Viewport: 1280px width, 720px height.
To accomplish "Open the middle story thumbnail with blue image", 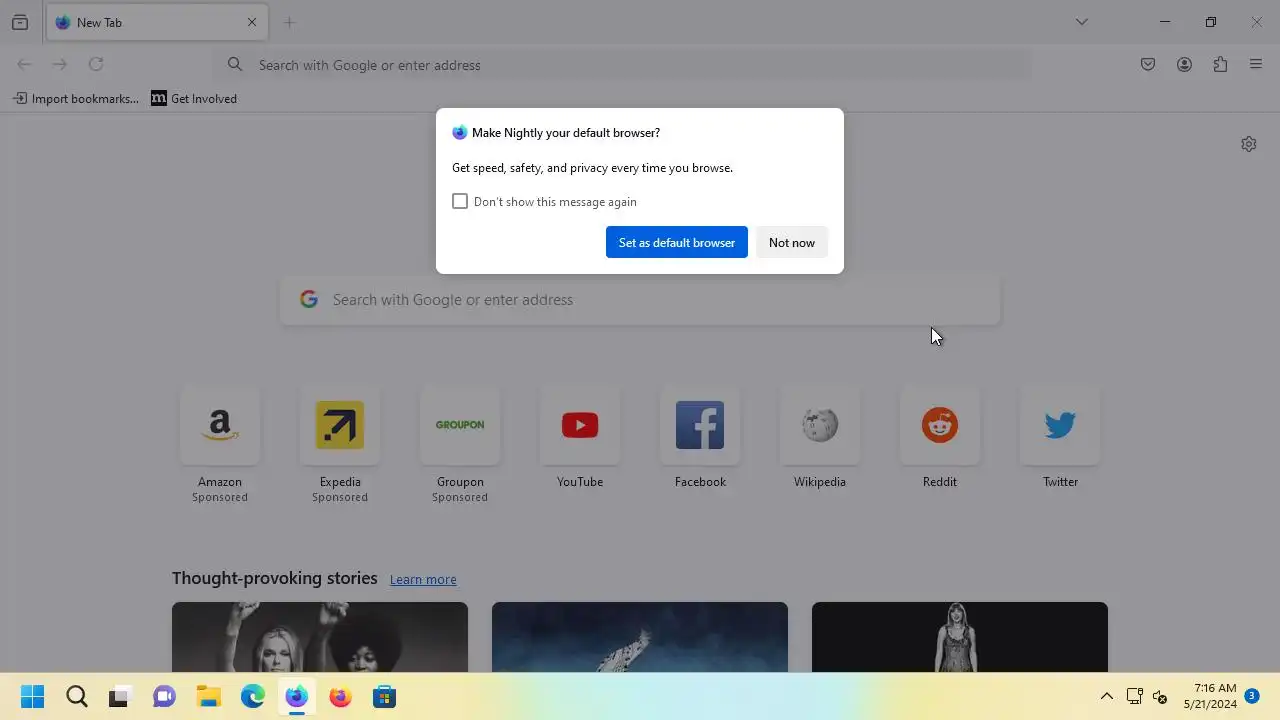I will click(640, 637).
